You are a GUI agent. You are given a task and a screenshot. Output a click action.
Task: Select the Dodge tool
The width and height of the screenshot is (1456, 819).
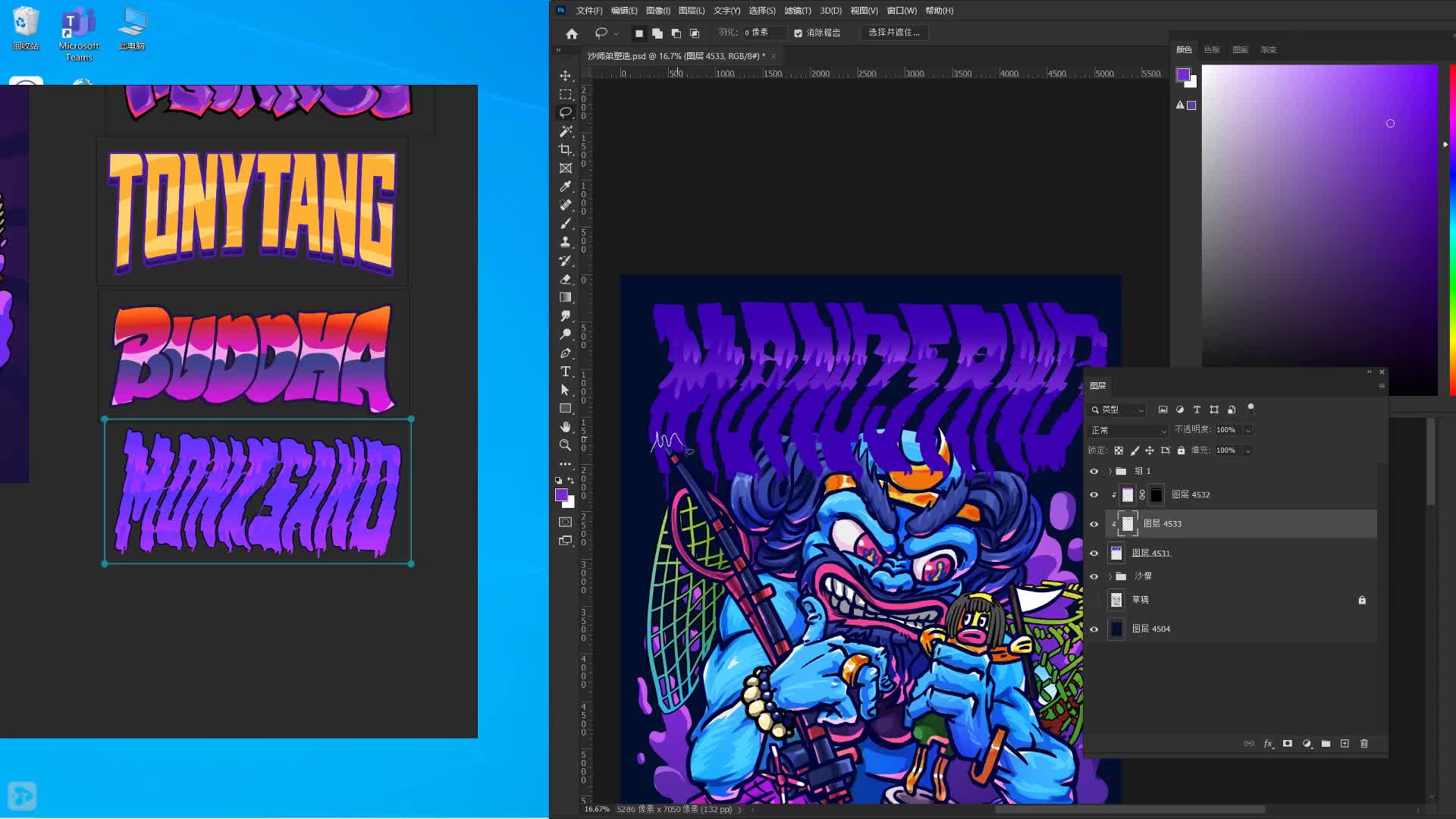[x=565, y=334]
